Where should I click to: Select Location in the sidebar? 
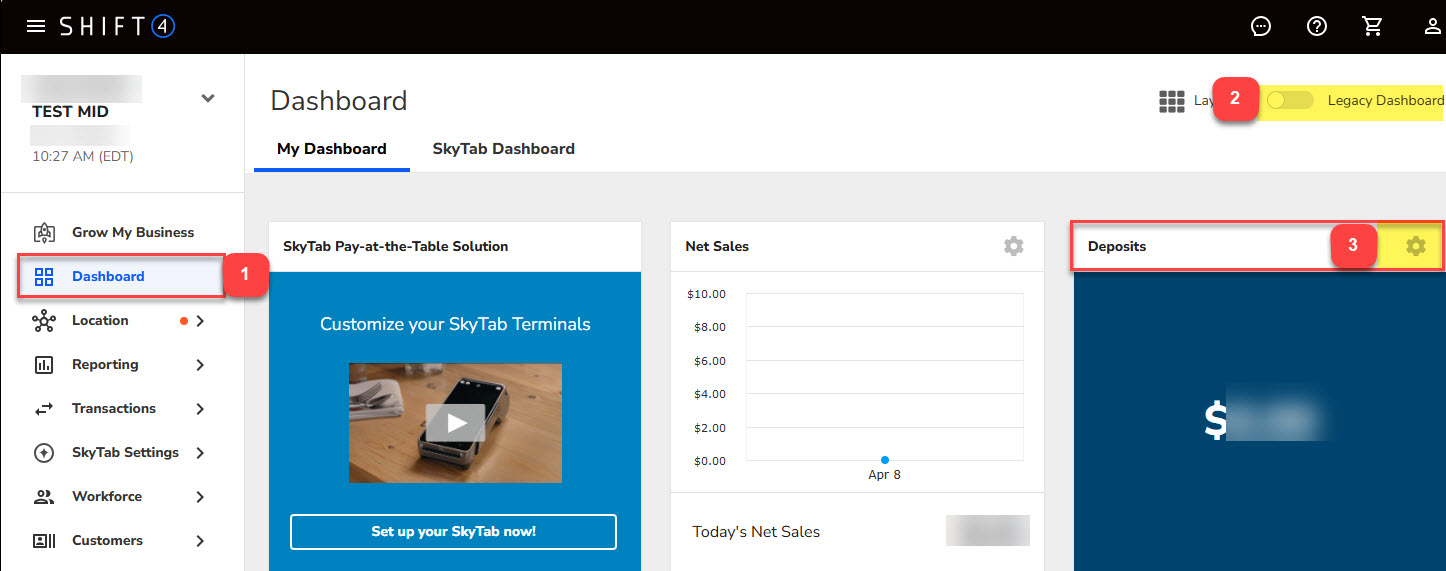click(100, 320)
